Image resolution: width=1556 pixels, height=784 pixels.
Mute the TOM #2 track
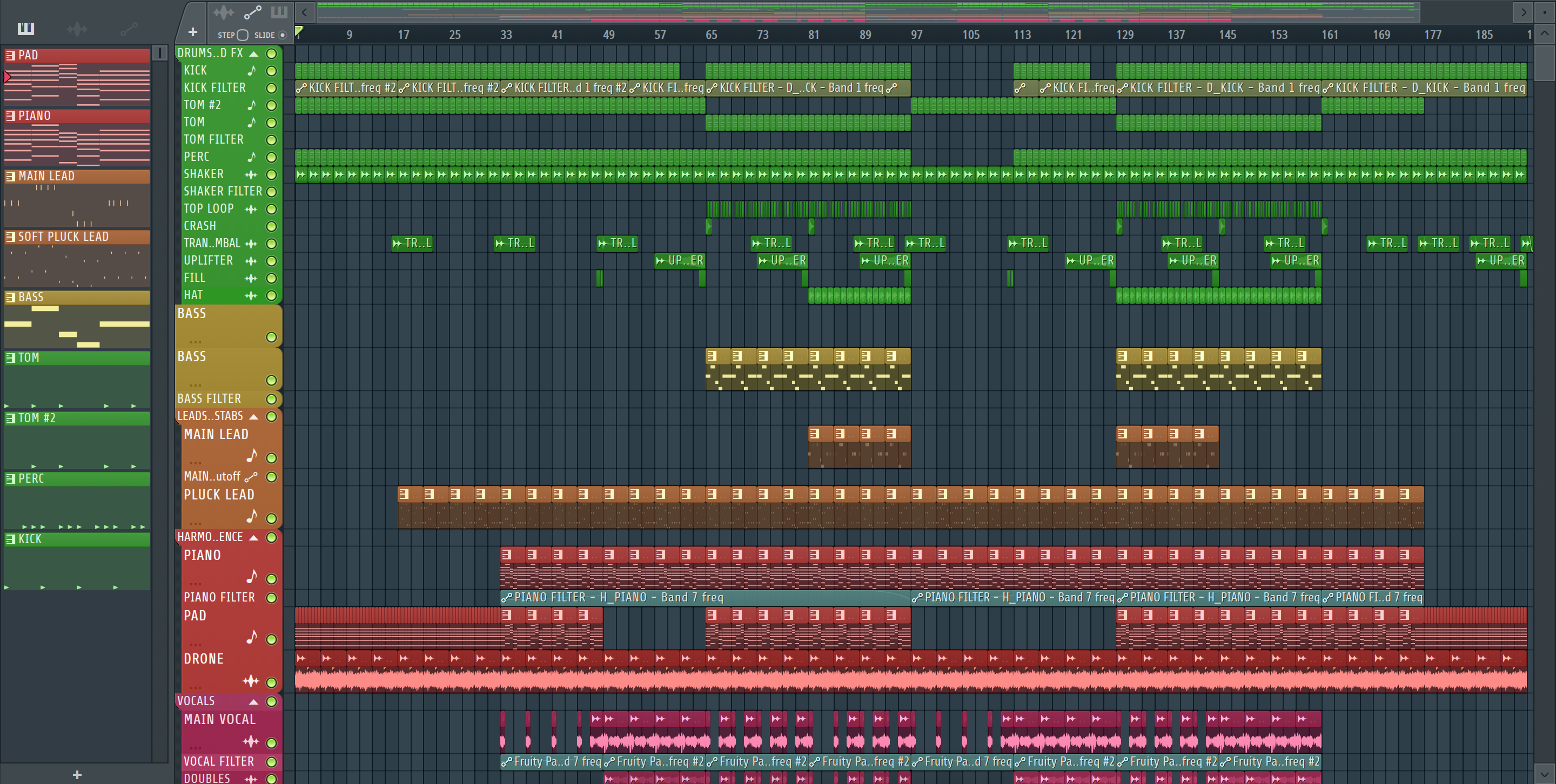[272, 105]
